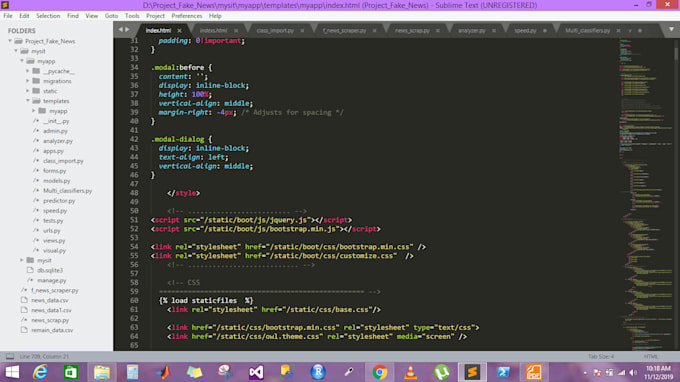Open views.py from the sidebar

pyautogui.click(x=54, y=241)
